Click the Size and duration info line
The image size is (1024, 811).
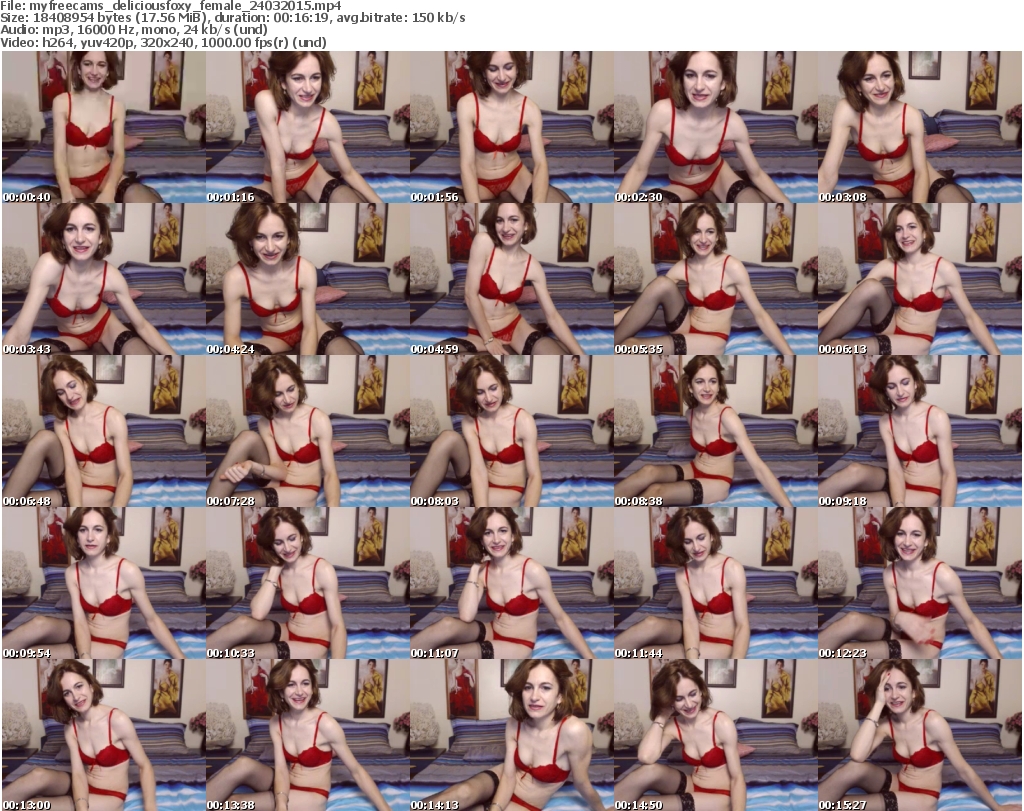pyautogui.click(x=232, y=18)
